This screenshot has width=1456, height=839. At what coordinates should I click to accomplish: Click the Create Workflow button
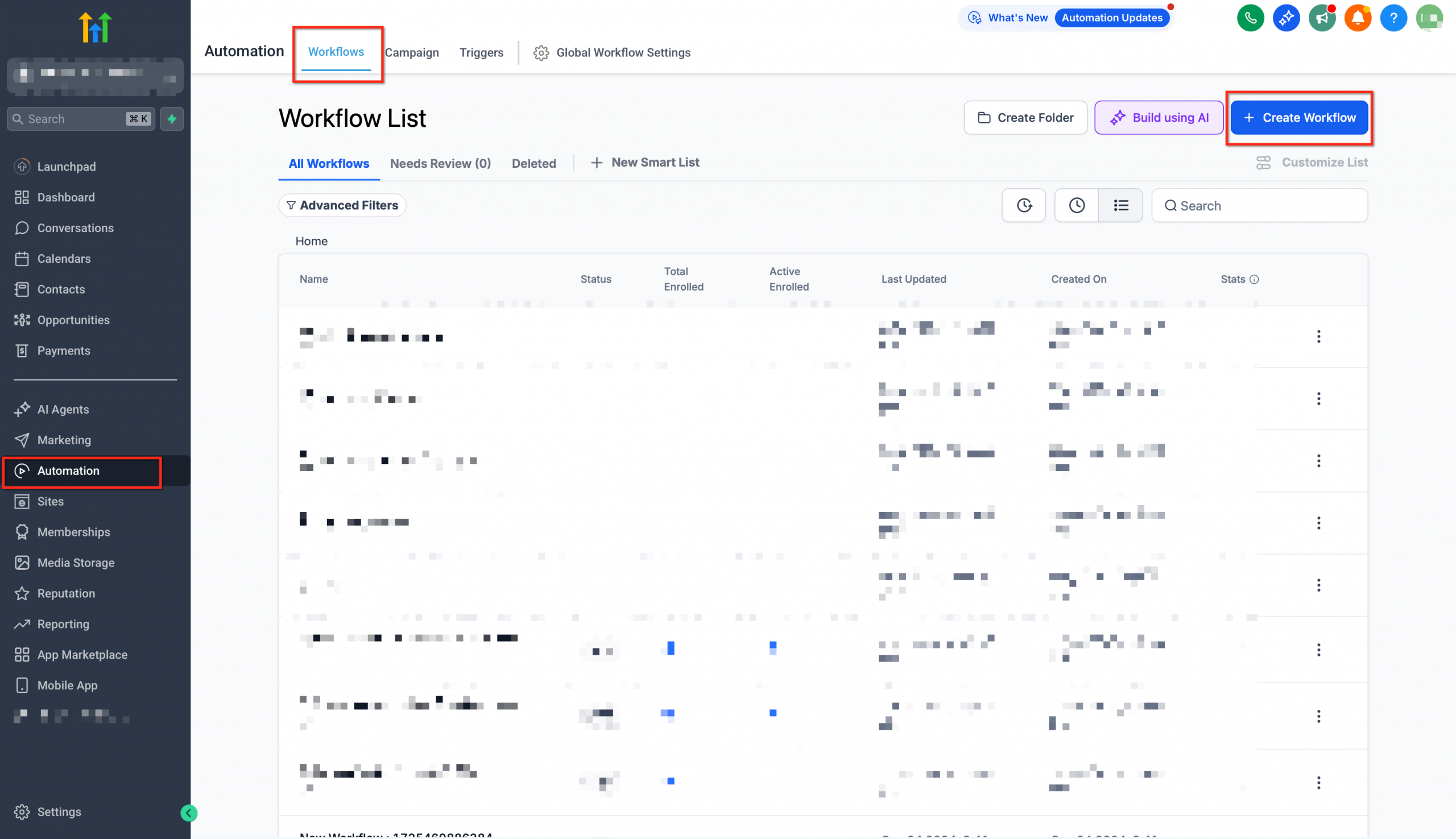point(1299,118)
